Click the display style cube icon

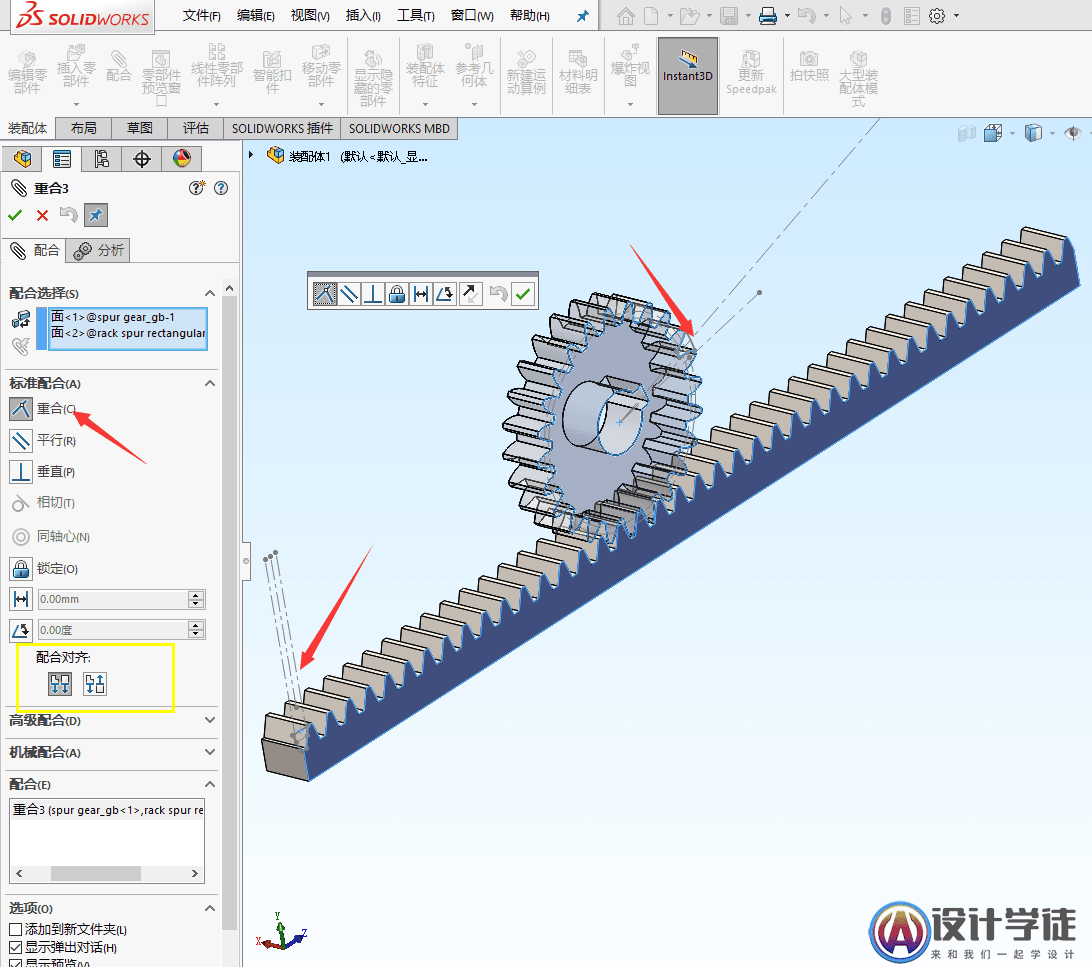pyautogui.click(x=1034, y=132)
